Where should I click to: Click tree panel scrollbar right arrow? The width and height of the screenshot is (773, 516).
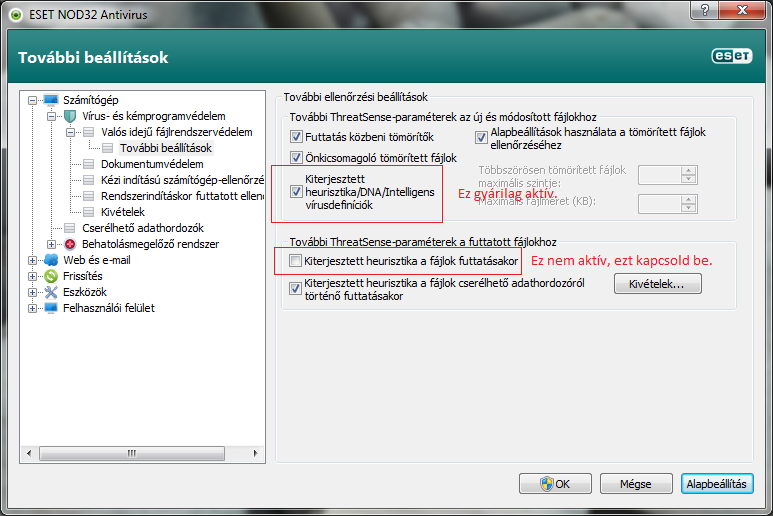coord(255,453)
